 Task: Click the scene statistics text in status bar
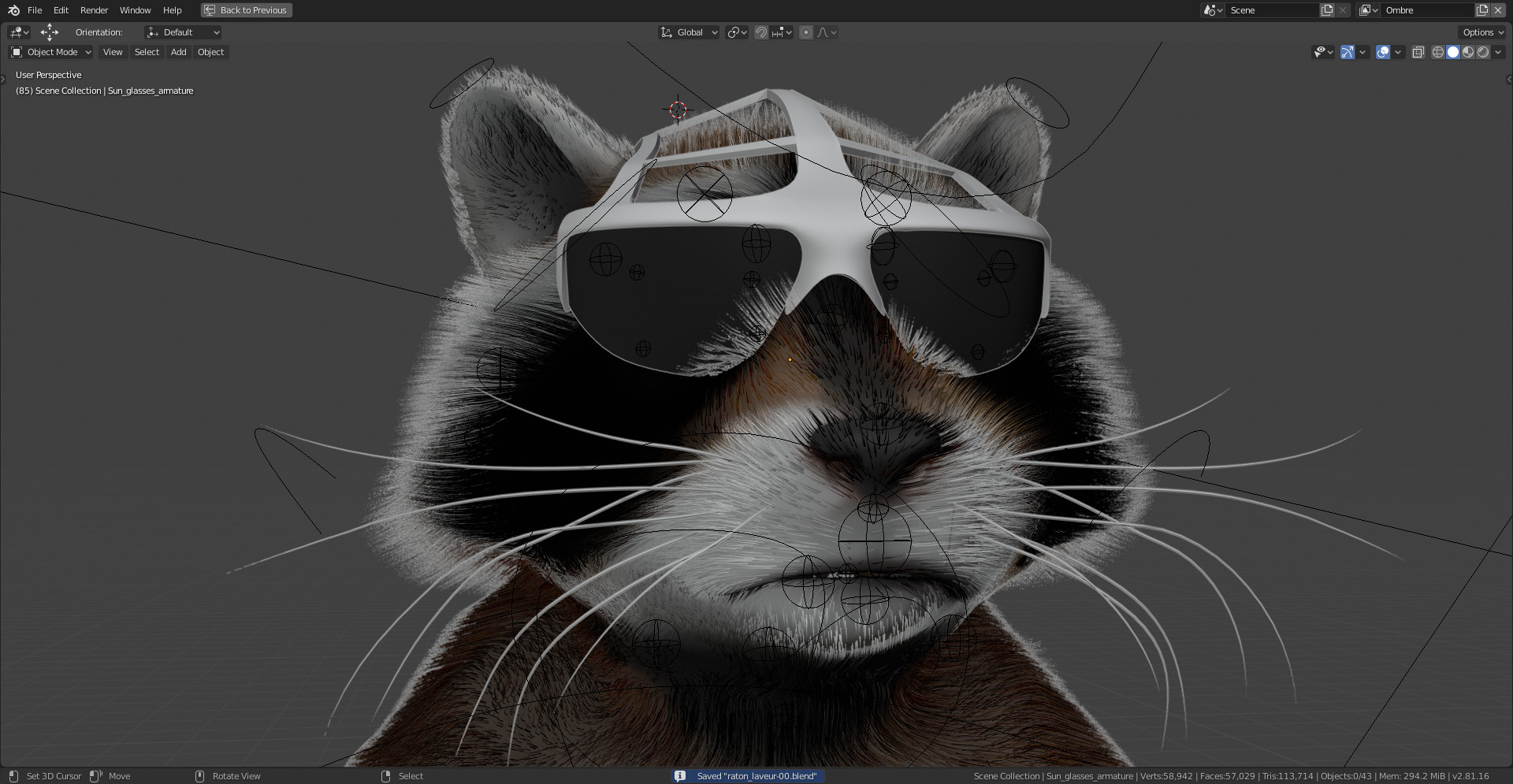point(1231,776)
